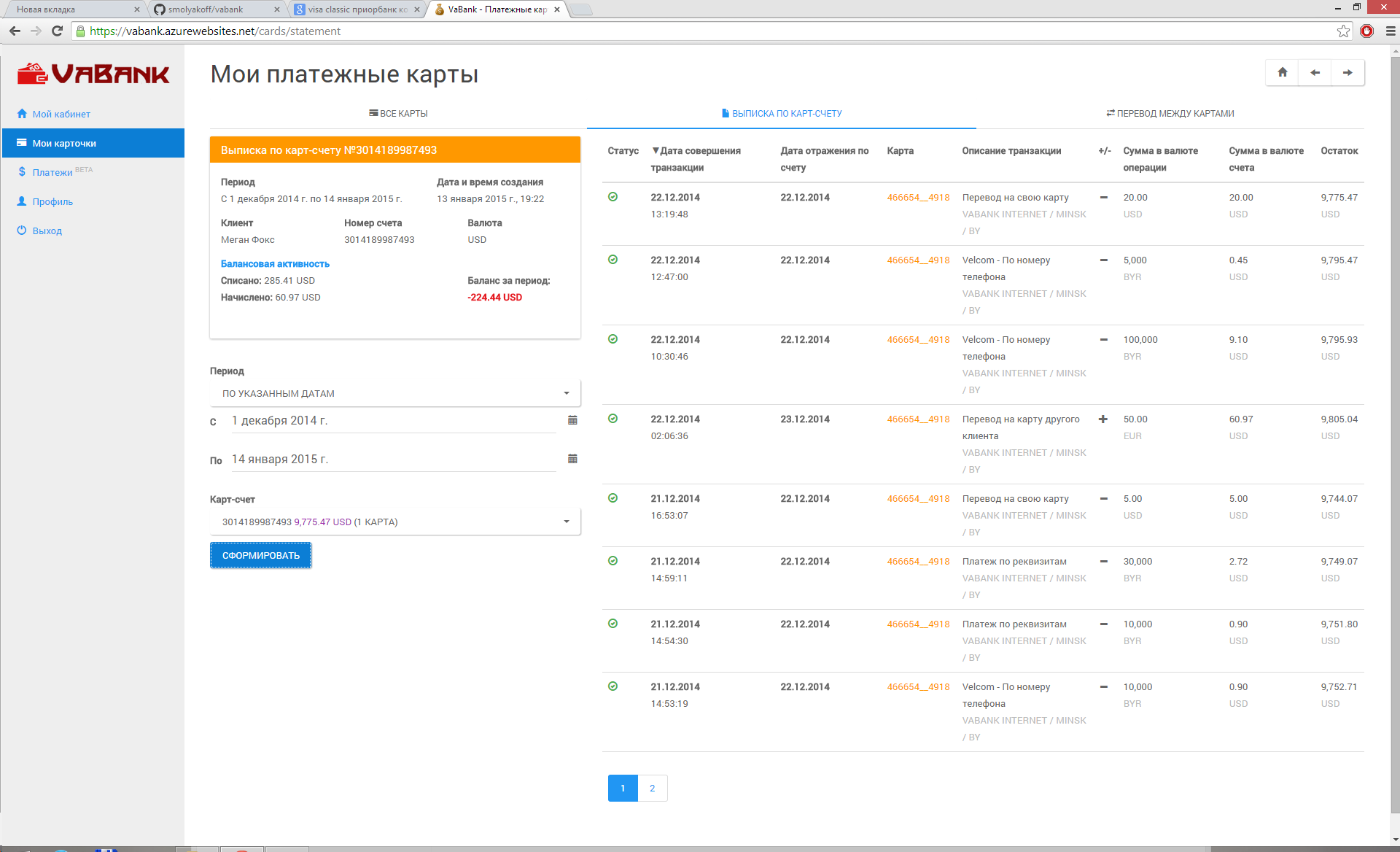1400x852 pixels.
Task: Switch to Перевод между картами tab
Action: 1170,114
